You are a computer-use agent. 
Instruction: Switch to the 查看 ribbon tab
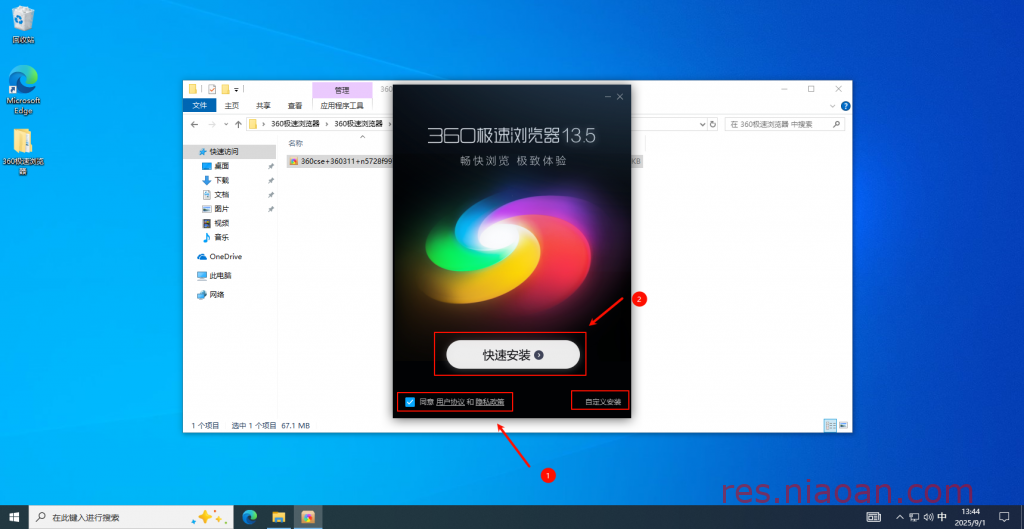pyautogui.click(x=295, y=105)
